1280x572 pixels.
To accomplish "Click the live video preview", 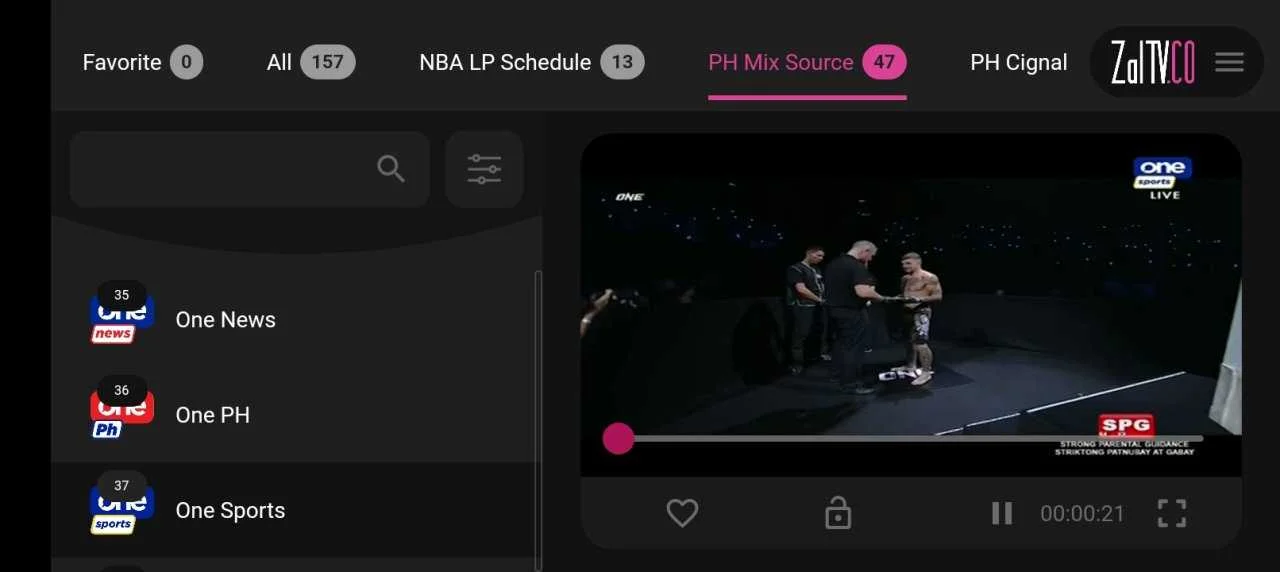I will point(911,305).
